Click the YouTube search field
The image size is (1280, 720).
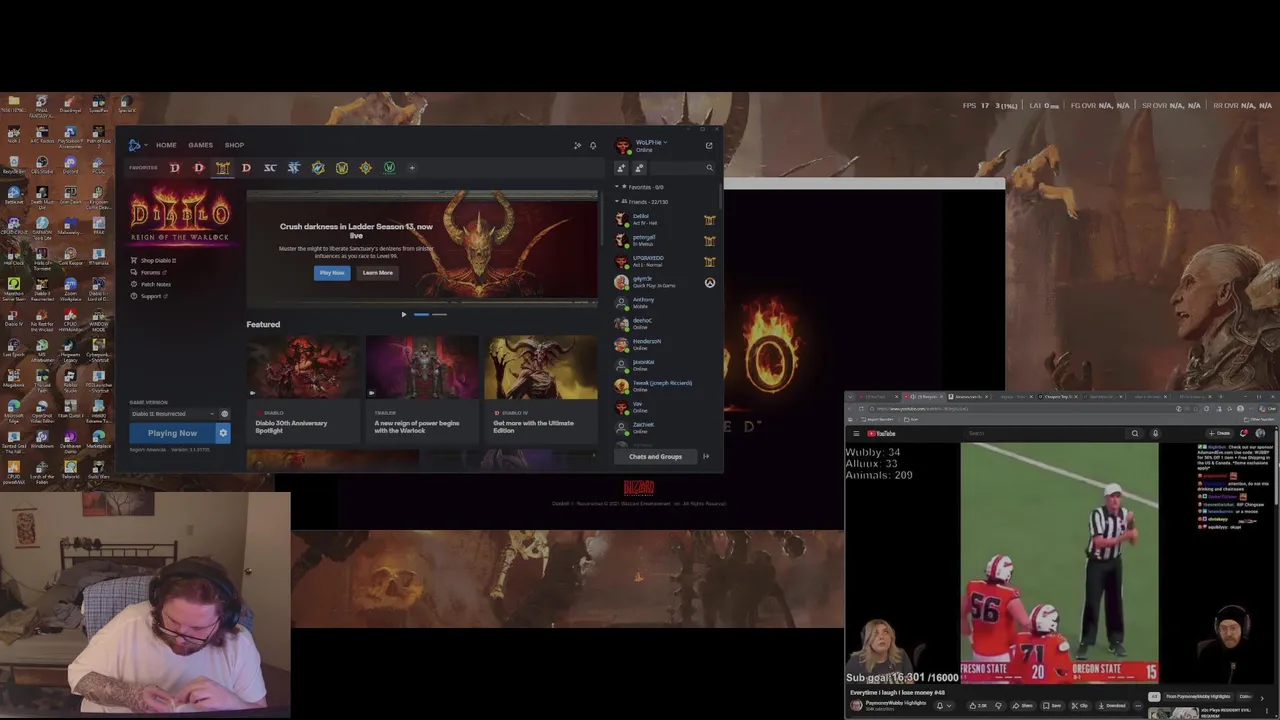click(1045, 434)
